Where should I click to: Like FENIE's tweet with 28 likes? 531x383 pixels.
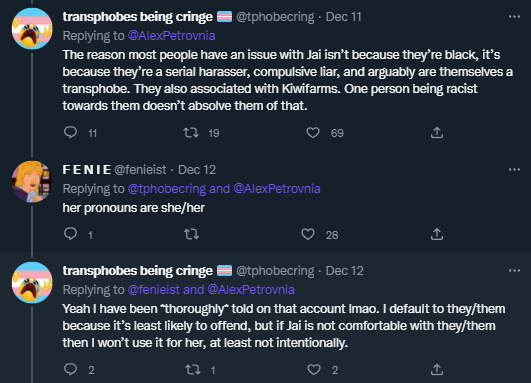308,234
